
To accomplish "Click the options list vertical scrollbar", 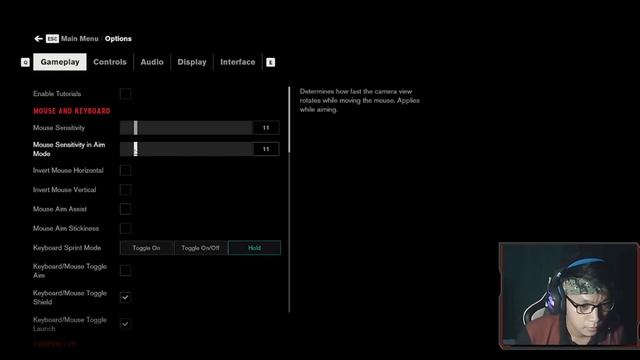I will (289, 200).
